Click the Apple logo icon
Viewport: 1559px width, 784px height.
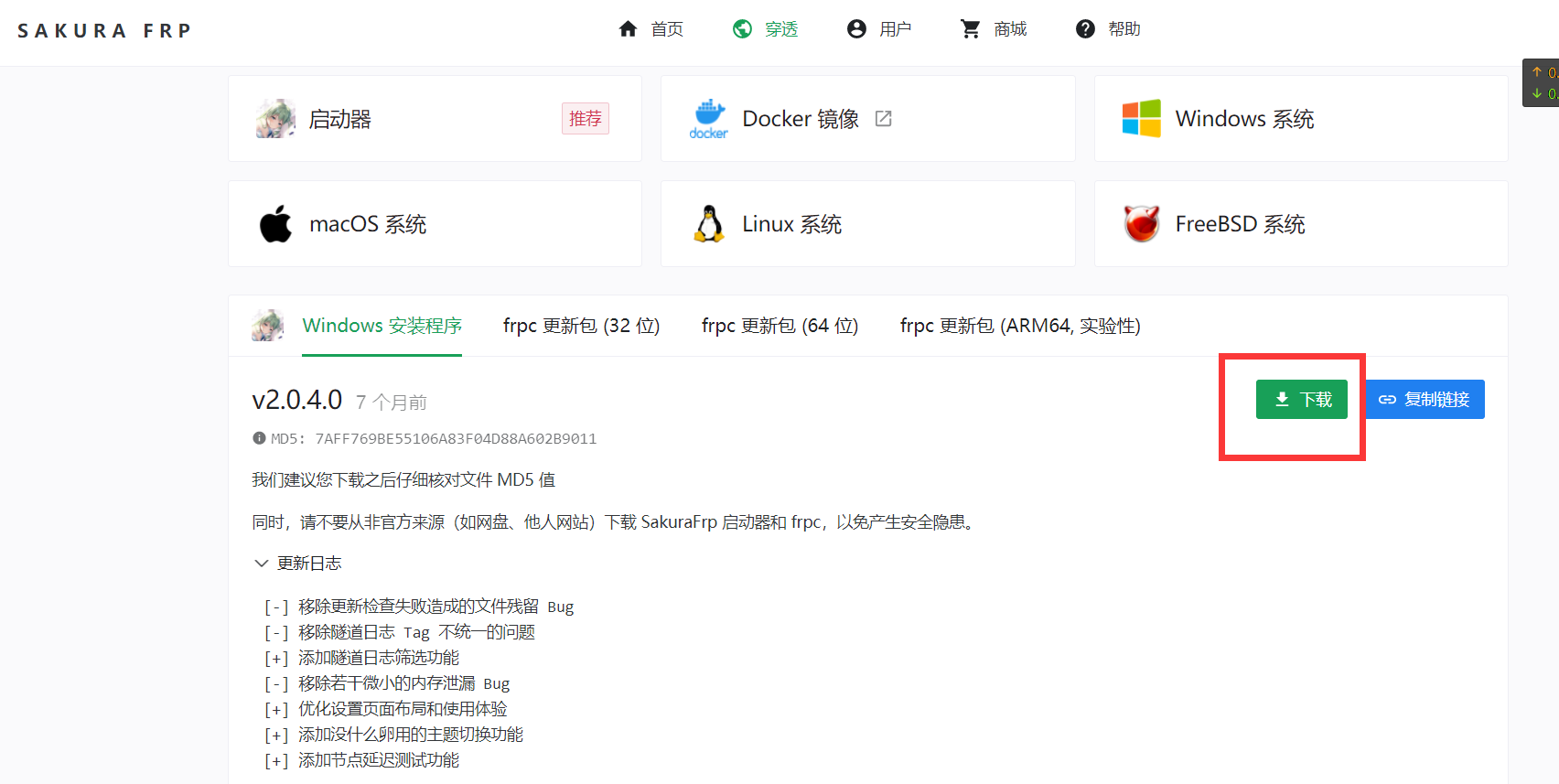pyautogui.click(x=275, y=223)
